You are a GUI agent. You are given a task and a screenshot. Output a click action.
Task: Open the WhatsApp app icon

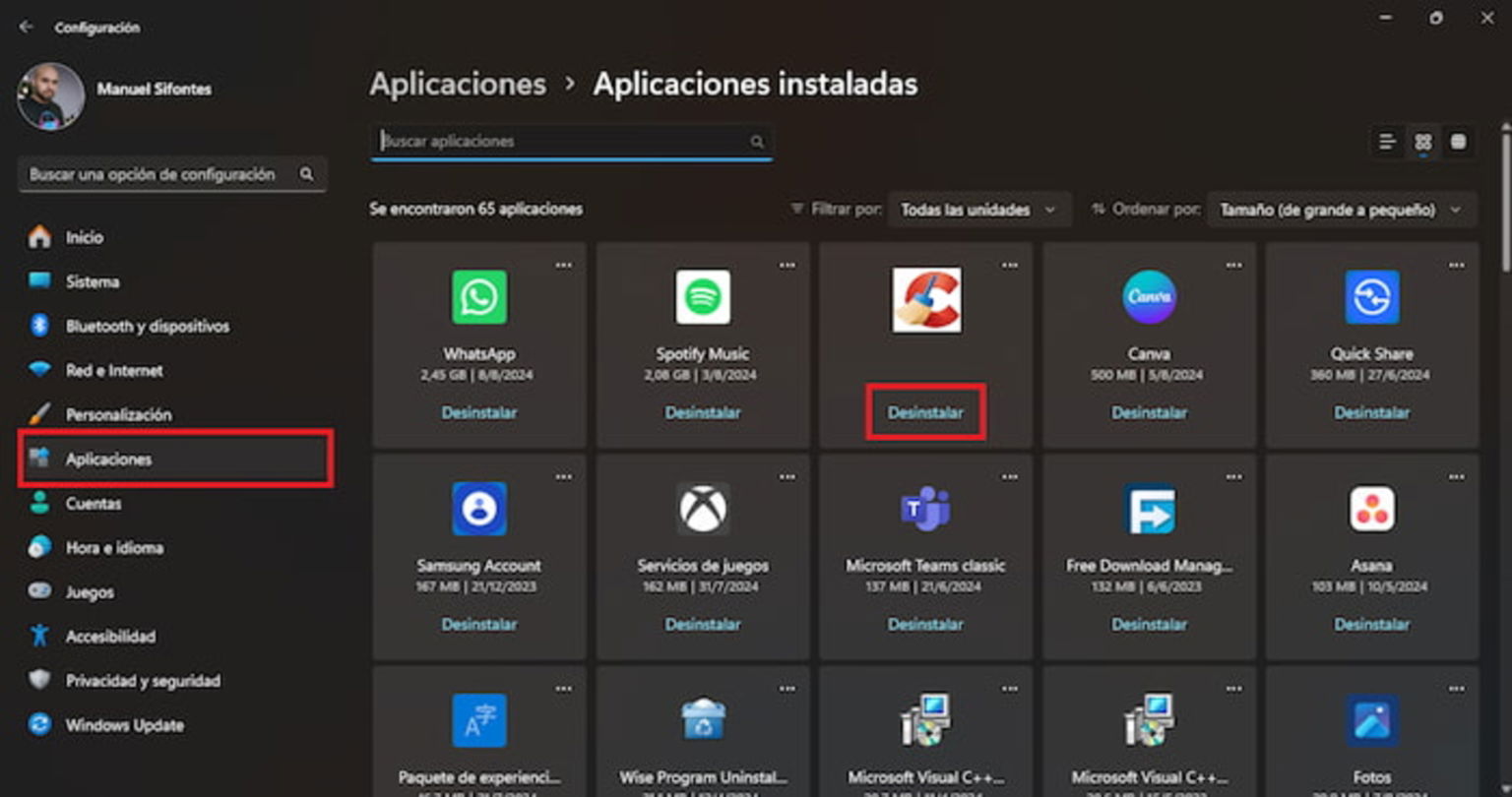(x=479, y=297)
